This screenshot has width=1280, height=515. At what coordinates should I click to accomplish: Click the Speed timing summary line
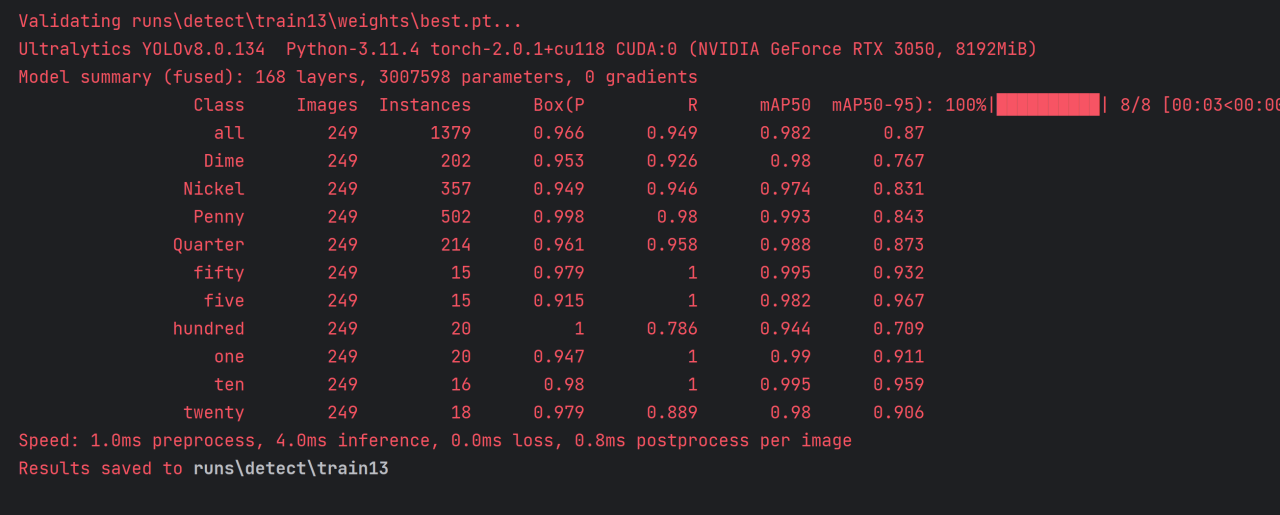435,441
